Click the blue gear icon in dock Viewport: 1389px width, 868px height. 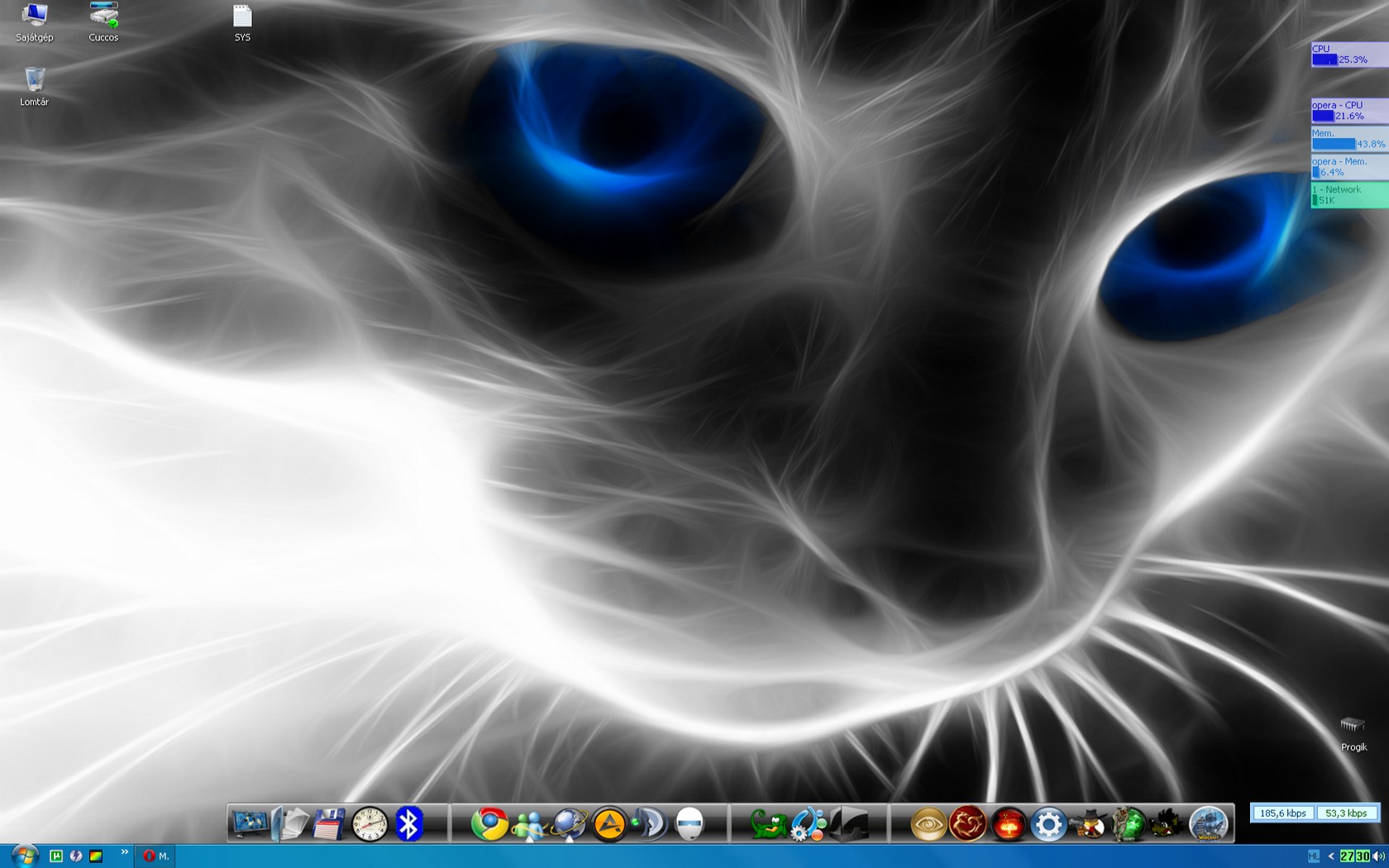[1048, 823]
